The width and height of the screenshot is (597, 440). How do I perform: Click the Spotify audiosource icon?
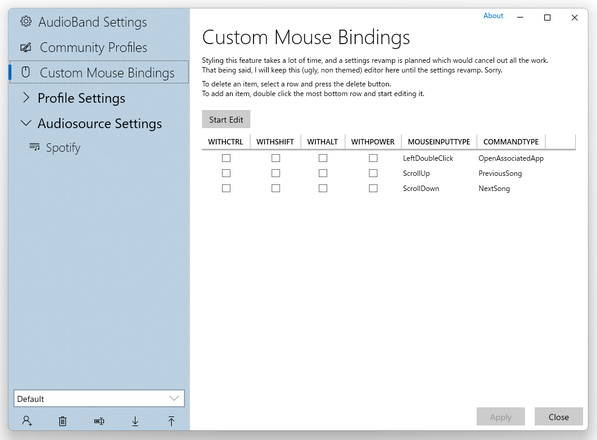click(x=35, y=147)
